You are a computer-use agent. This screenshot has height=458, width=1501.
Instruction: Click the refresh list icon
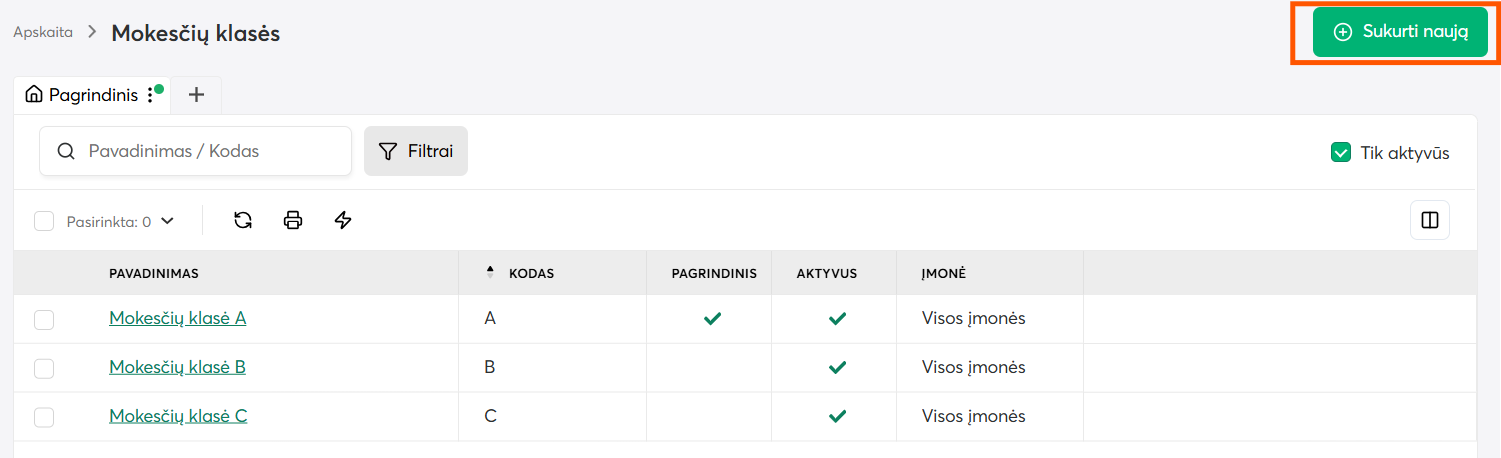tap(243, 220)
